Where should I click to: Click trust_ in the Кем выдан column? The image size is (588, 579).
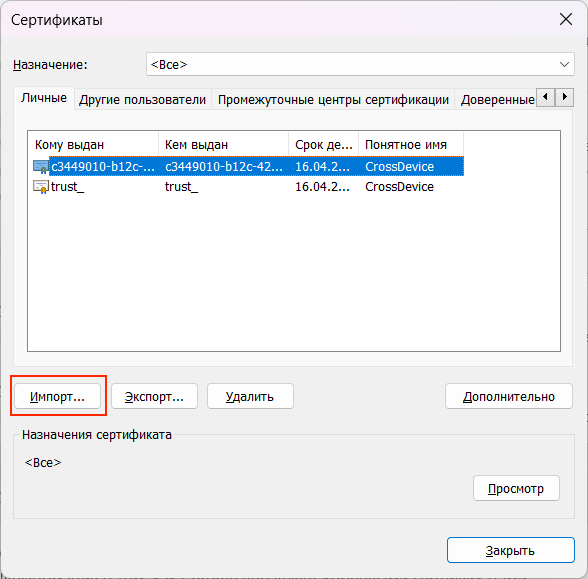tap(182, 187)
